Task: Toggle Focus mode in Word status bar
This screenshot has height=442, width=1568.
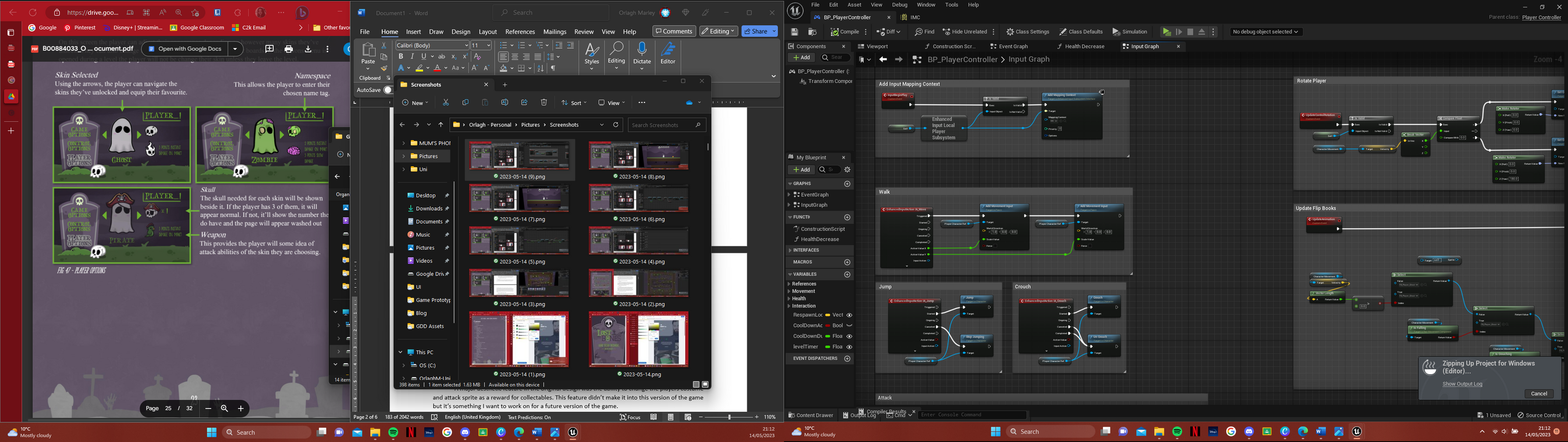Action: pos(630,417)
